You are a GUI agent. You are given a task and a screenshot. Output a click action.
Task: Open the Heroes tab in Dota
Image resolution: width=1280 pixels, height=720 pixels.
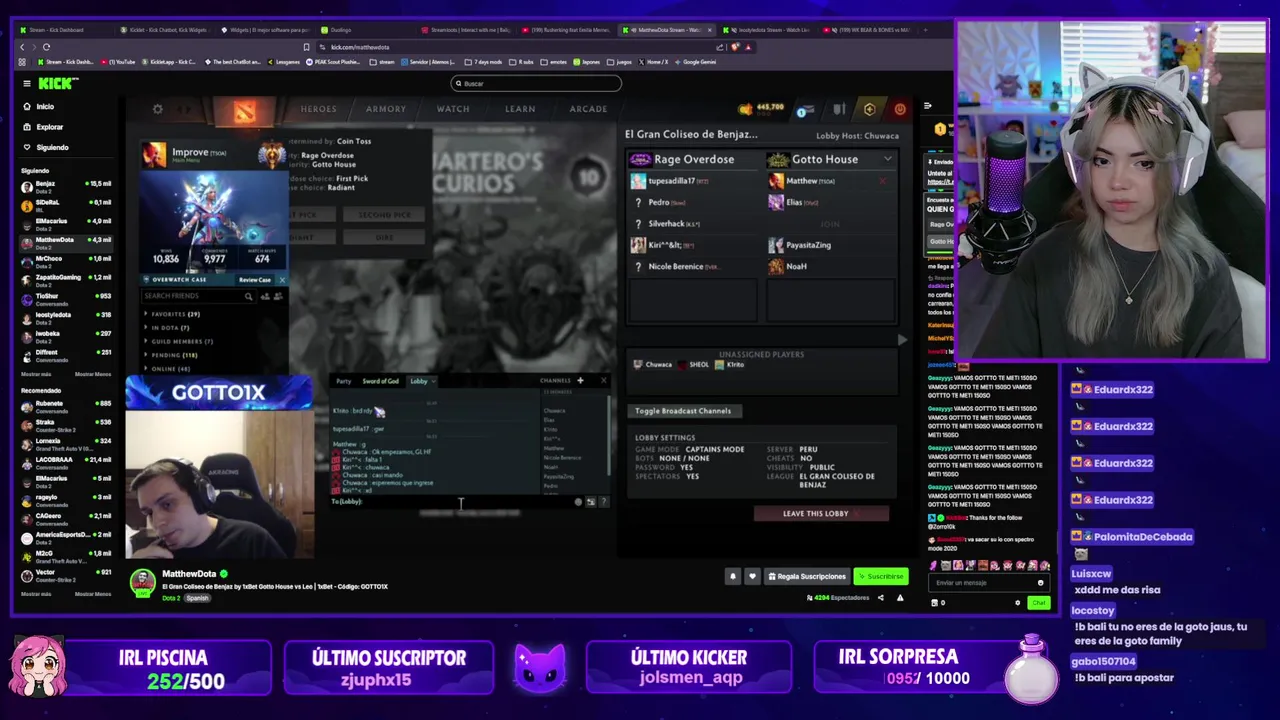[x=319, y=109]
